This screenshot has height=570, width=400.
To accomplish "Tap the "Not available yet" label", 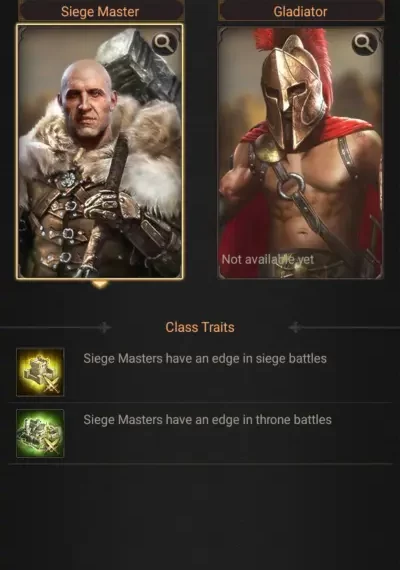I will tap(268, 259).
